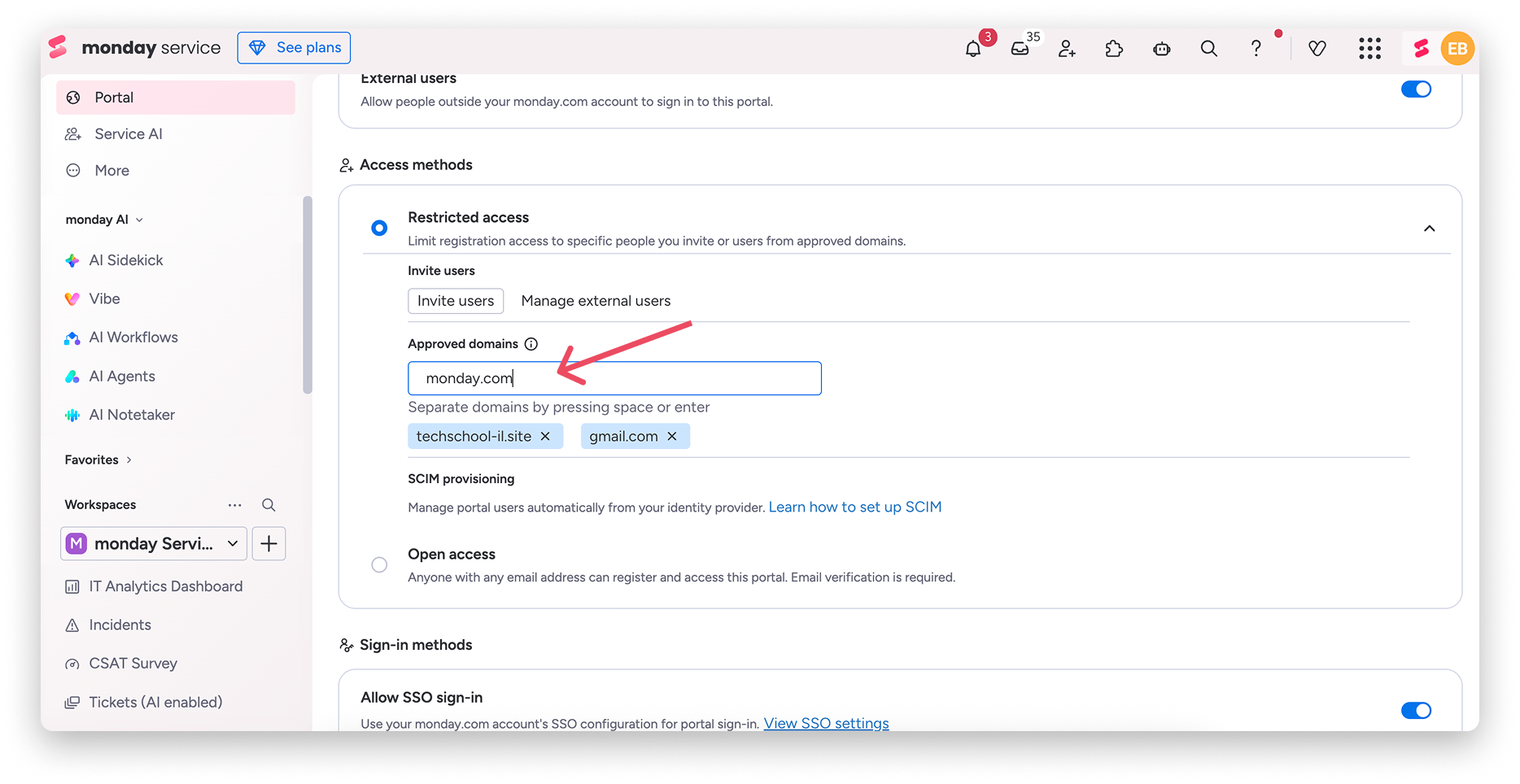Open AI Sidekick from the sidebar
1520x784 pixels.
click(x=126, y=260)
